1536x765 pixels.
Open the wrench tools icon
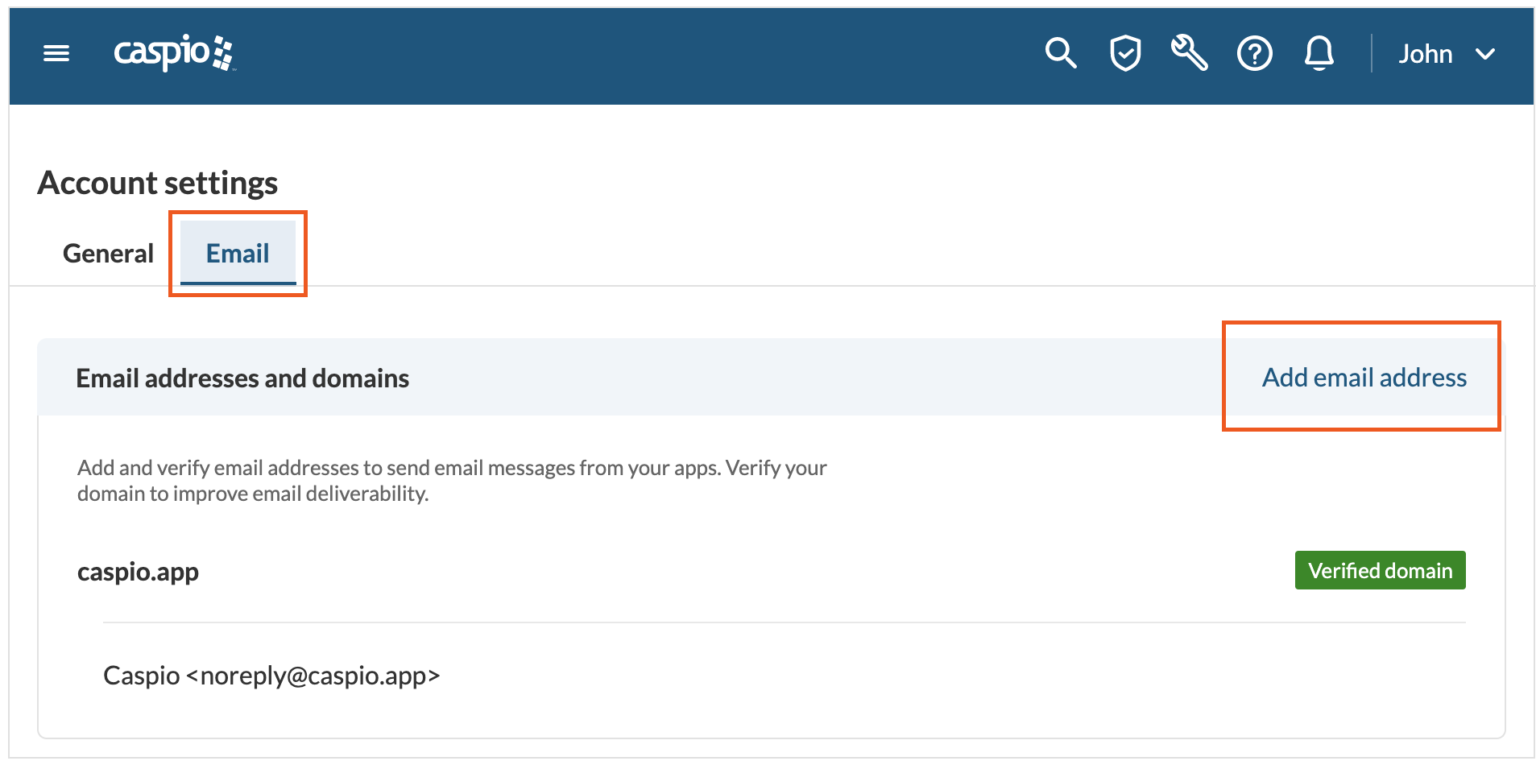[1189, 53]
